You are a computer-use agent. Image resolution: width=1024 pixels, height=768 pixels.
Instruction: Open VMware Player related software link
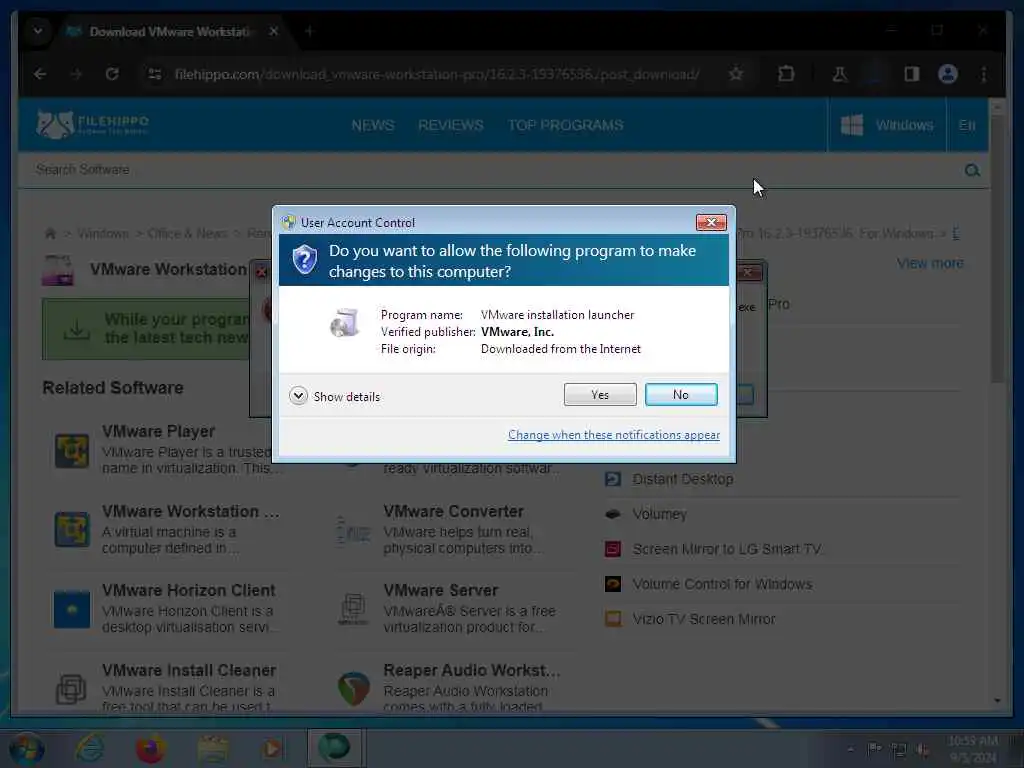click(x=159, y=432)
